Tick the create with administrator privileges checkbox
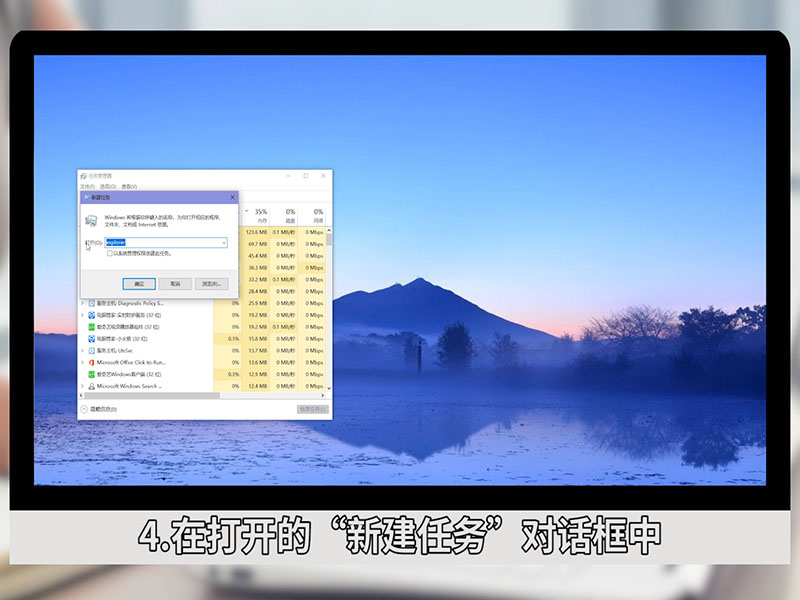The height and width of the screenshot is (600, 800). click(110, 254)
